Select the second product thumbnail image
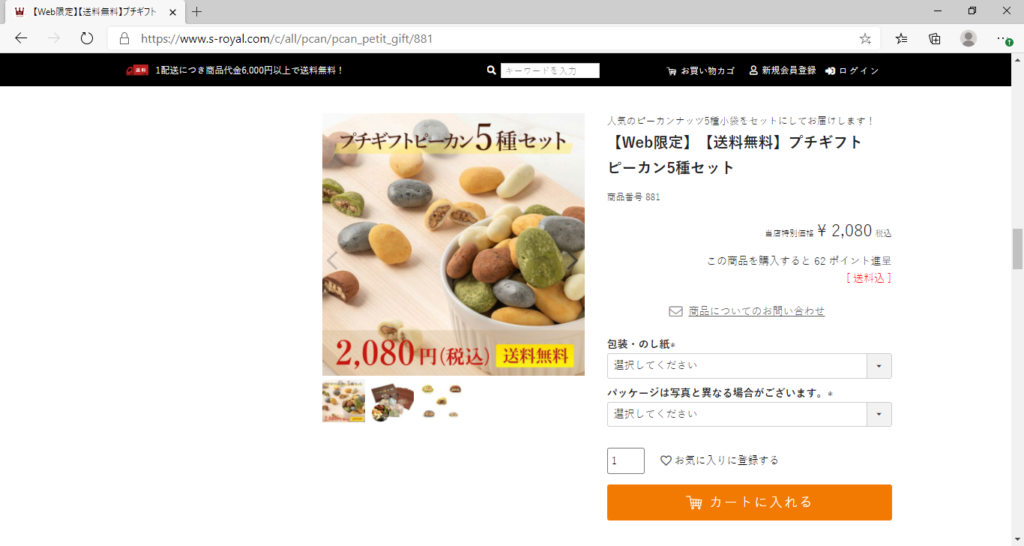Screen dimensions: 1024x546 [392, 402]
